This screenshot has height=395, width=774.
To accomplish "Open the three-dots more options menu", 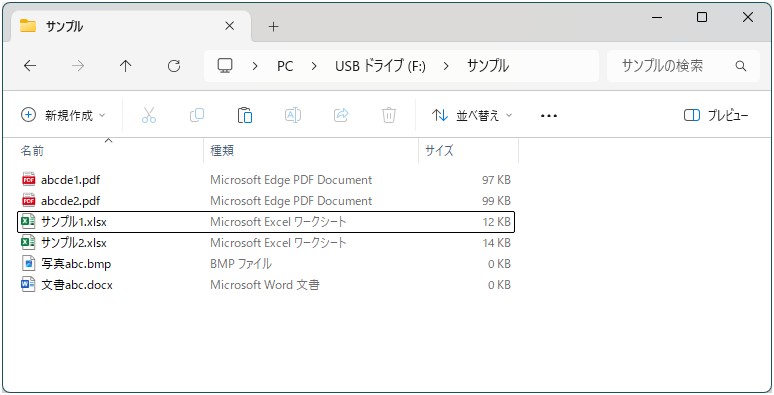I will pos(549,116).
